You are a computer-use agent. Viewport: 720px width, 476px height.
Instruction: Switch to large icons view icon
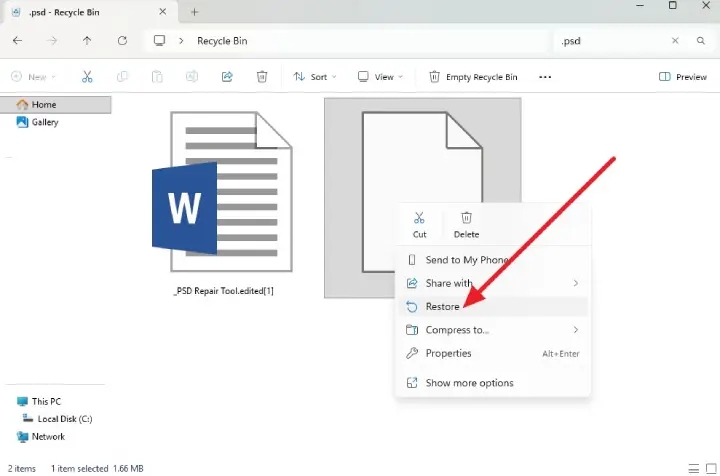[x=711, y=469]
